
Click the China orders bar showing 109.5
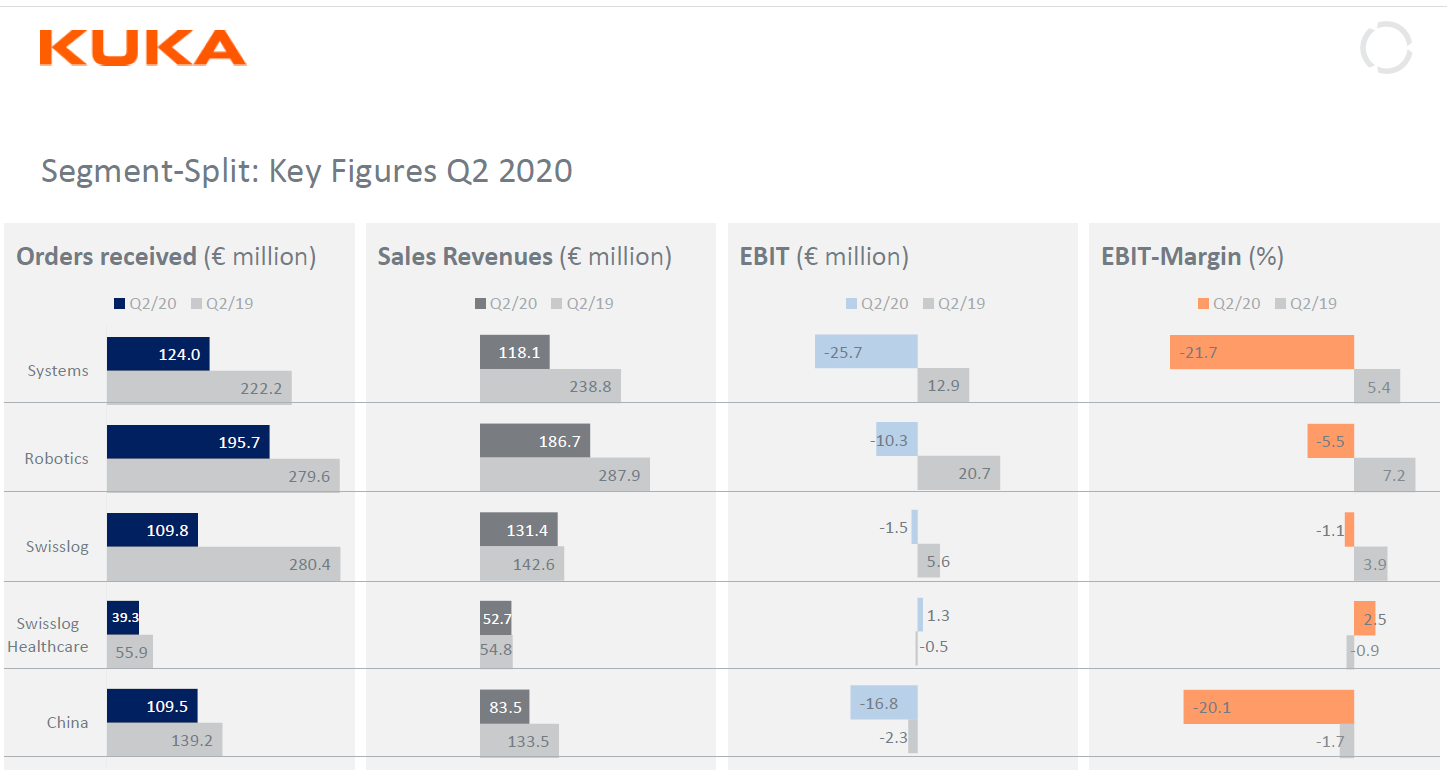tap(152, 706)
